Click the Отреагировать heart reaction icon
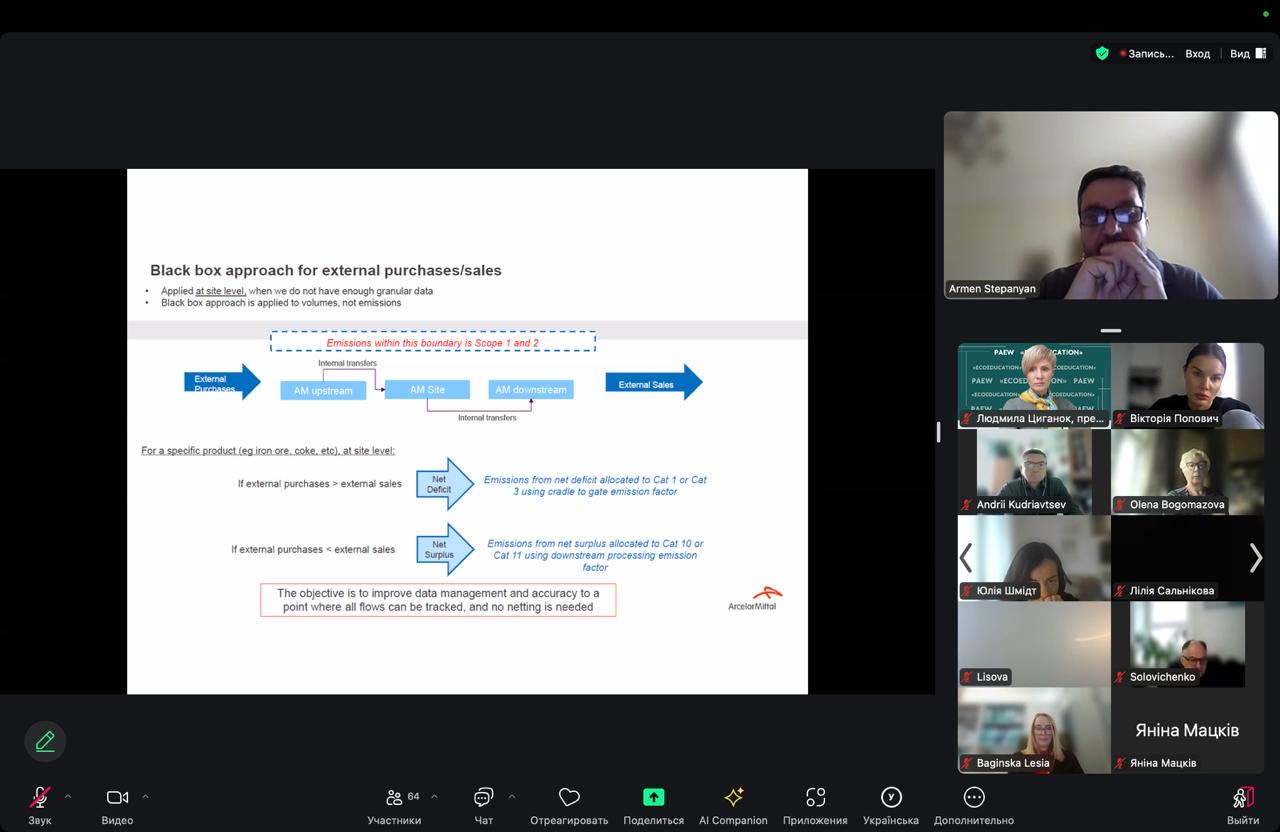1280x832 pixels. (x=569, y=798)
